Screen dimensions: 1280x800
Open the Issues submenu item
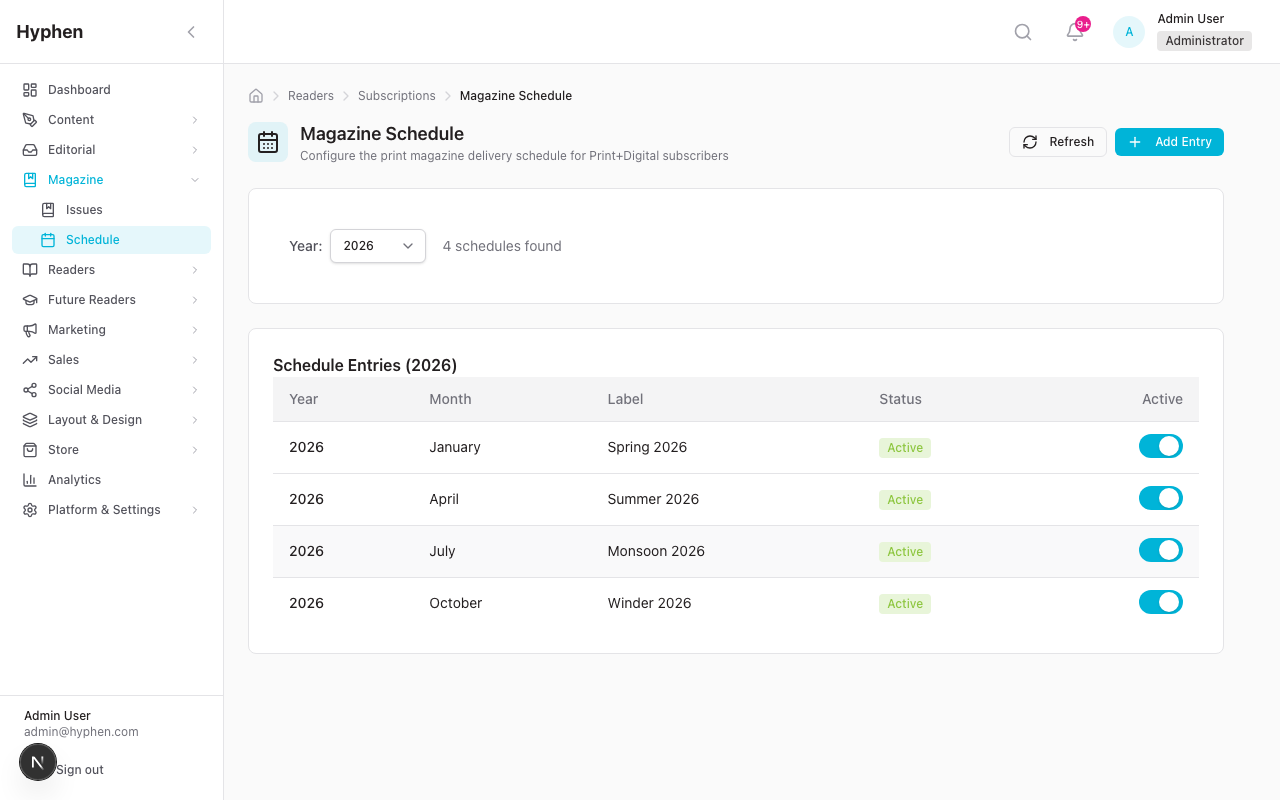click(x=84, y=210)
